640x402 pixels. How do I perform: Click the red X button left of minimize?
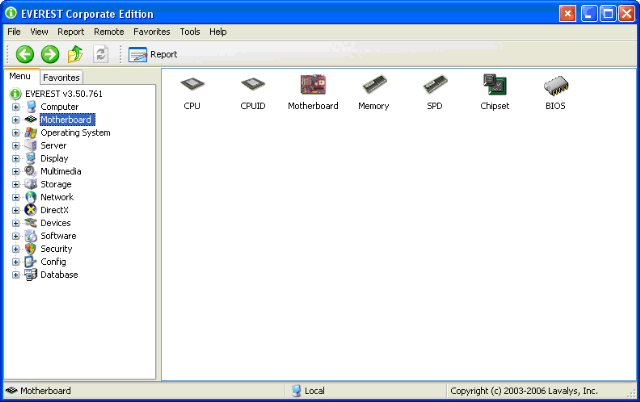click(567, 14)
